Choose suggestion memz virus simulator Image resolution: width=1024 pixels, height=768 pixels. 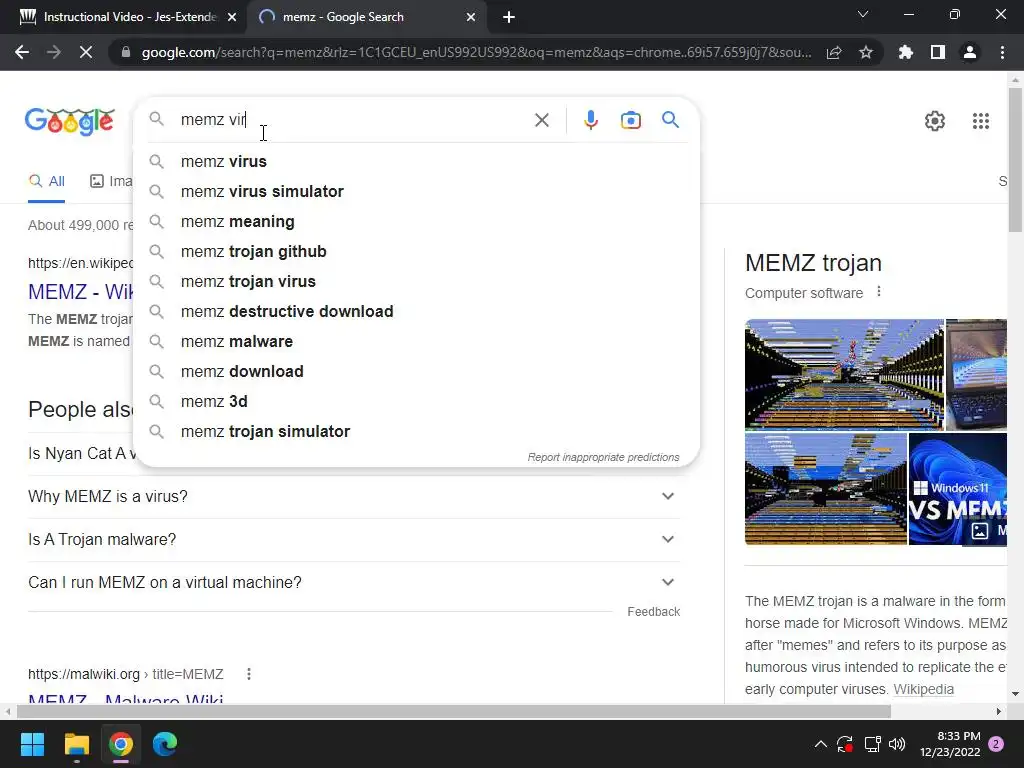point(416,191)
